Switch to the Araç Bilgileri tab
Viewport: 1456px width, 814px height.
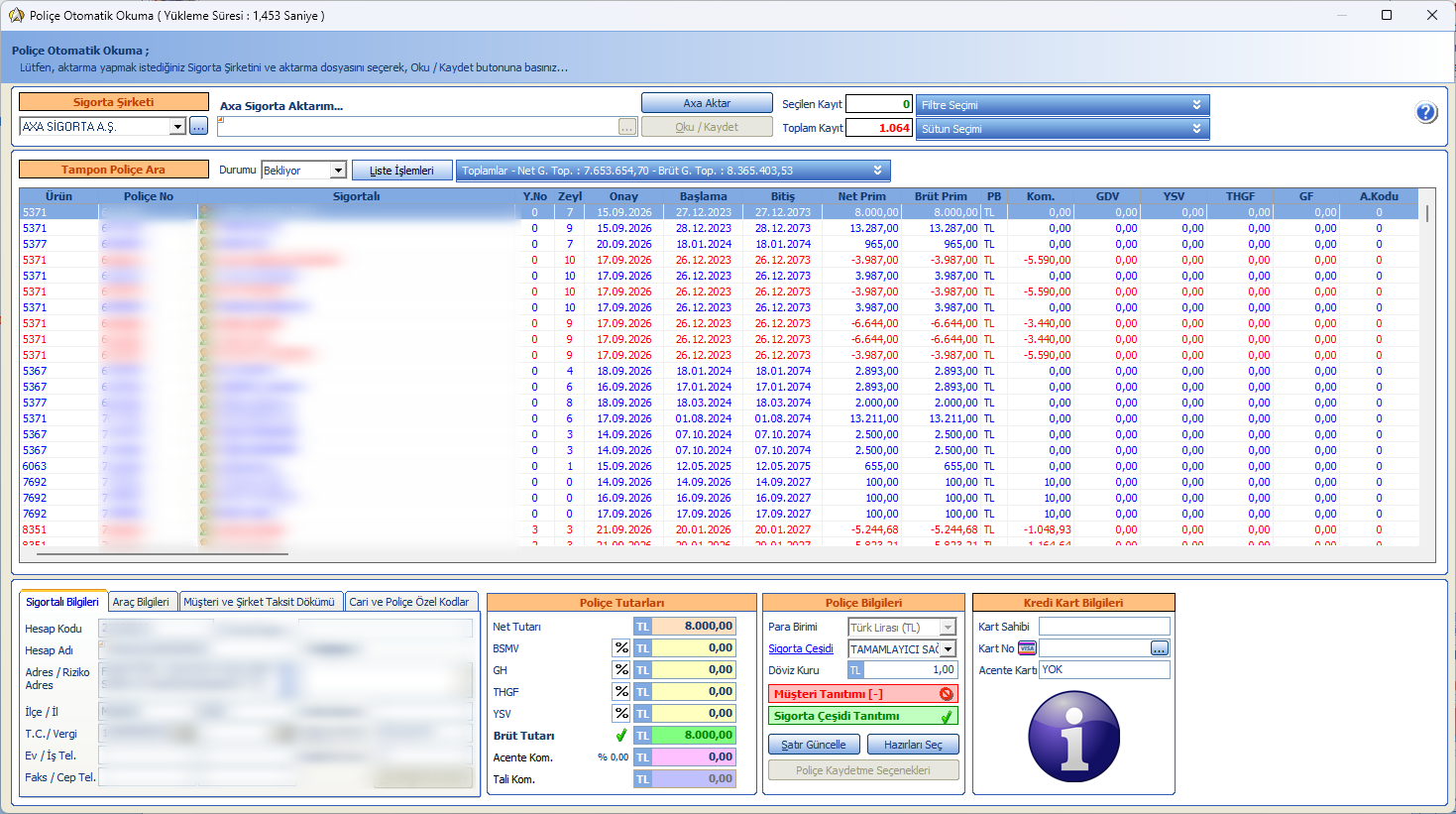(141, 602)
